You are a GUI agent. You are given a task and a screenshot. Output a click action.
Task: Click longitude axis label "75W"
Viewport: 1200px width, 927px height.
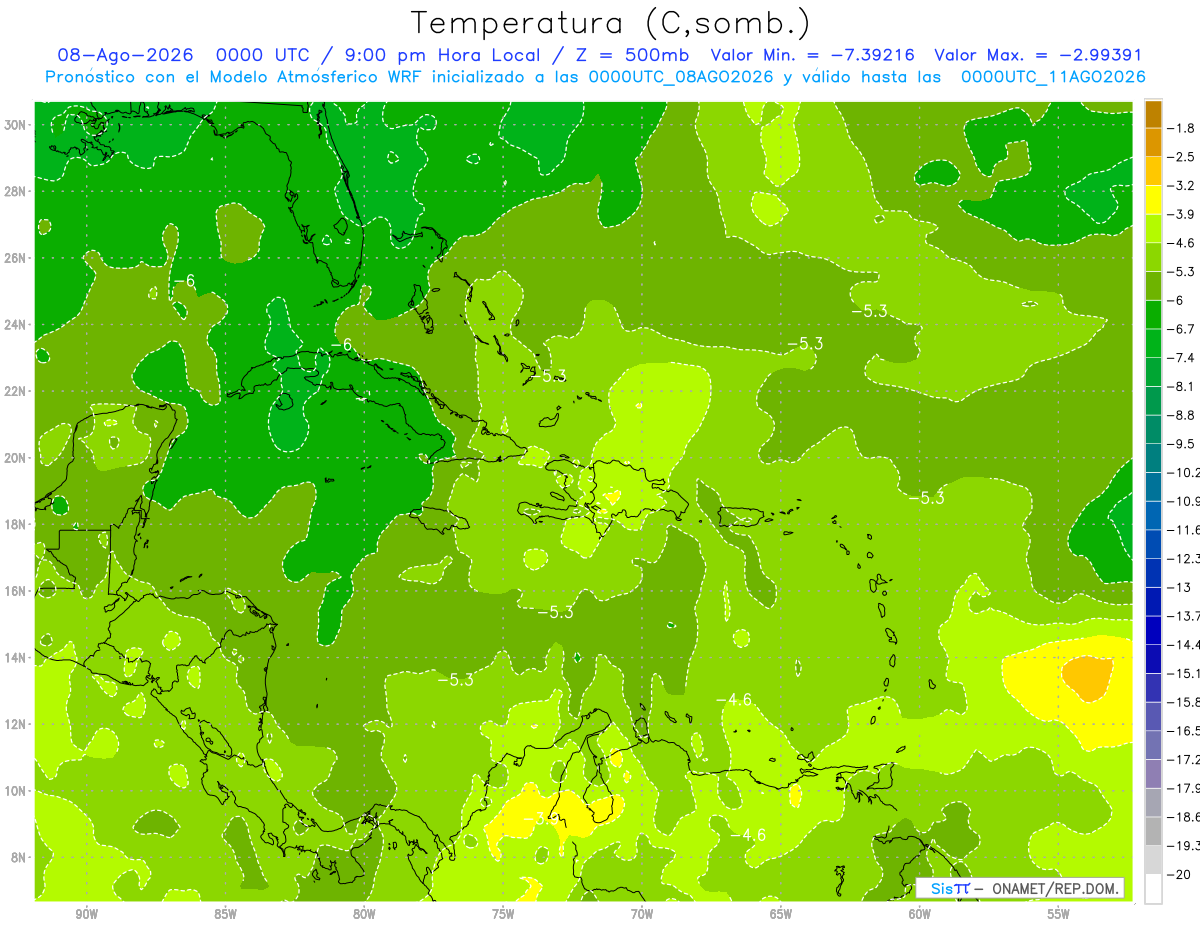pos(503,914)
